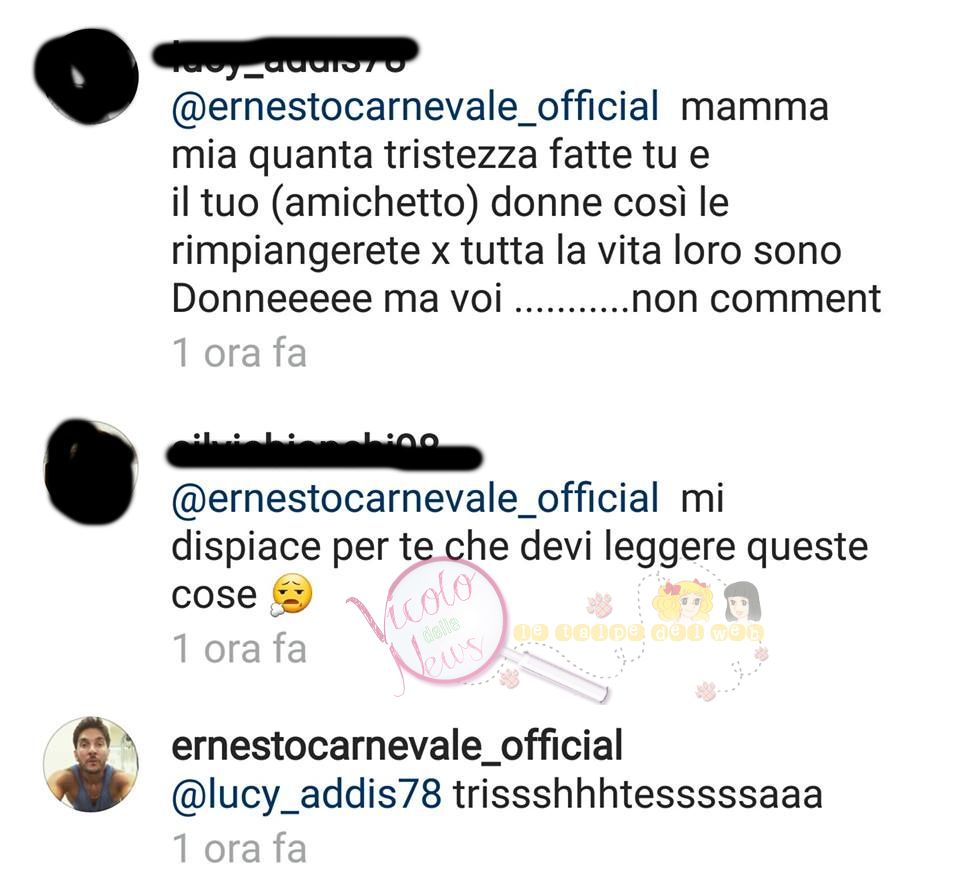Open @ernestocarnevale_official mention in first comment
The width and height of the screenshot is (960, 873).
coord(415,106)
